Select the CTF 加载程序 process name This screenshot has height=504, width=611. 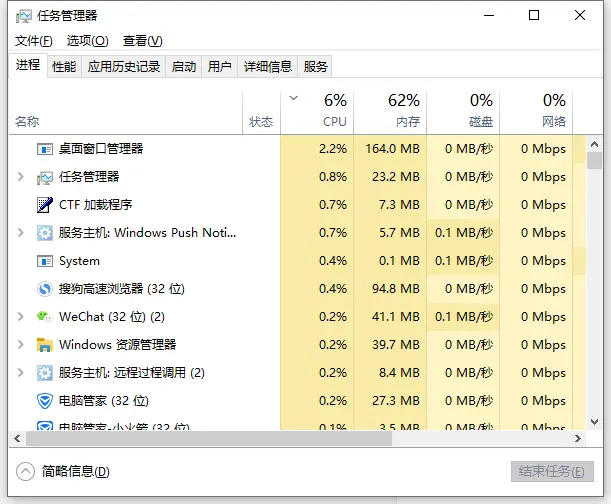pos(95,205)
